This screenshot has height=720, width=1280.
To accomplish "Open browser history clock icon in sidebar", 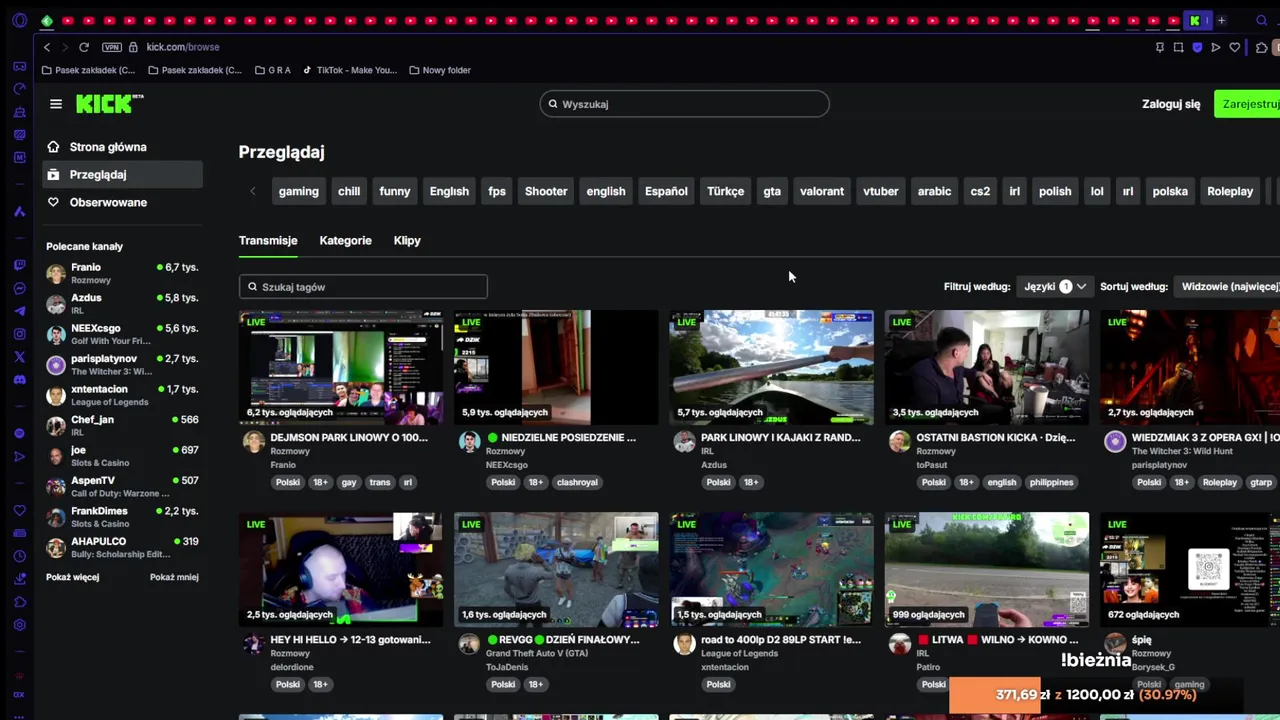I will (19, 556).
